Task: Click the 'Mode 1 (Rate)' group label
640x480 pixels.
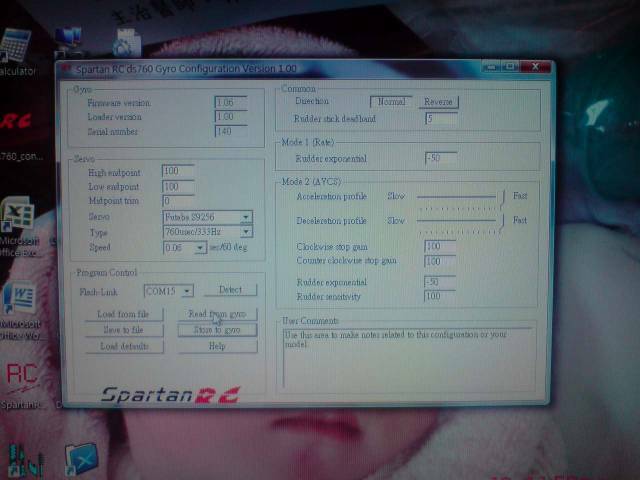Action: click(308, 142)
